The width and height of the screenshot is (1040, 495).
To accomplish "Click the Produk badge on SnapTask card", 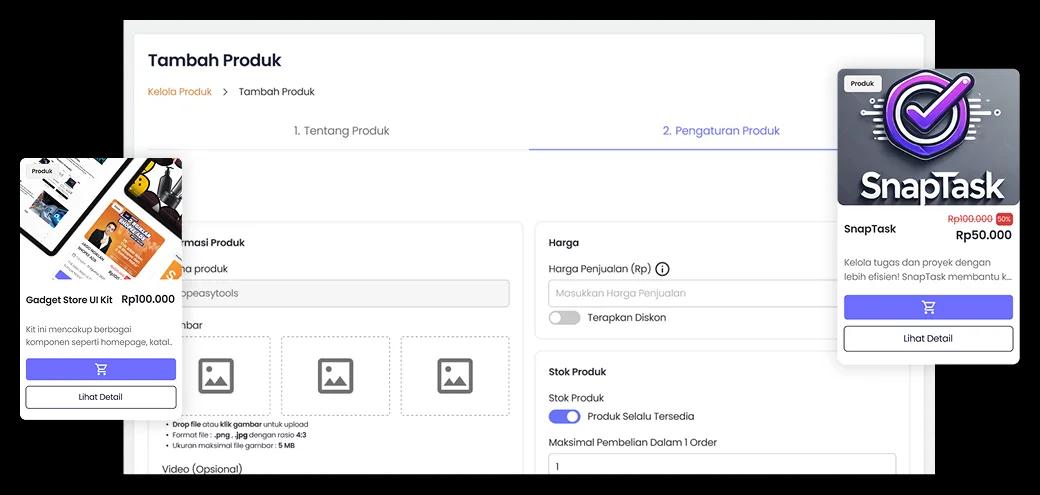I will click(862, 84).
